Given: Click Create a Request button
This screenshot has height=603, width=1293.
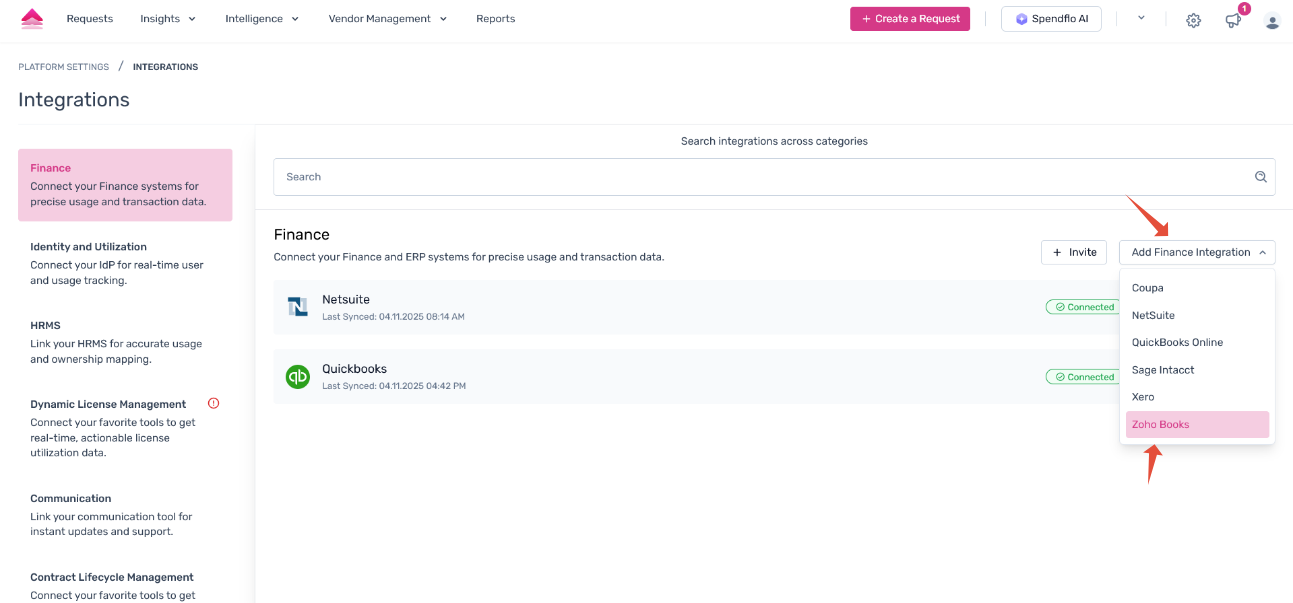Looking at the screenshot, I should [x=910, y=19].
